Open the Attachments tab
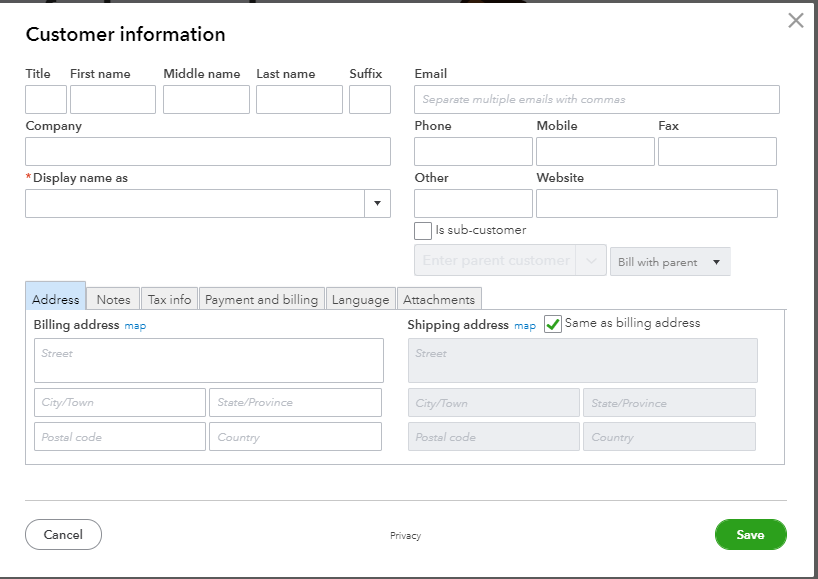This screenshot has height=579, width=818. point(439,299)
